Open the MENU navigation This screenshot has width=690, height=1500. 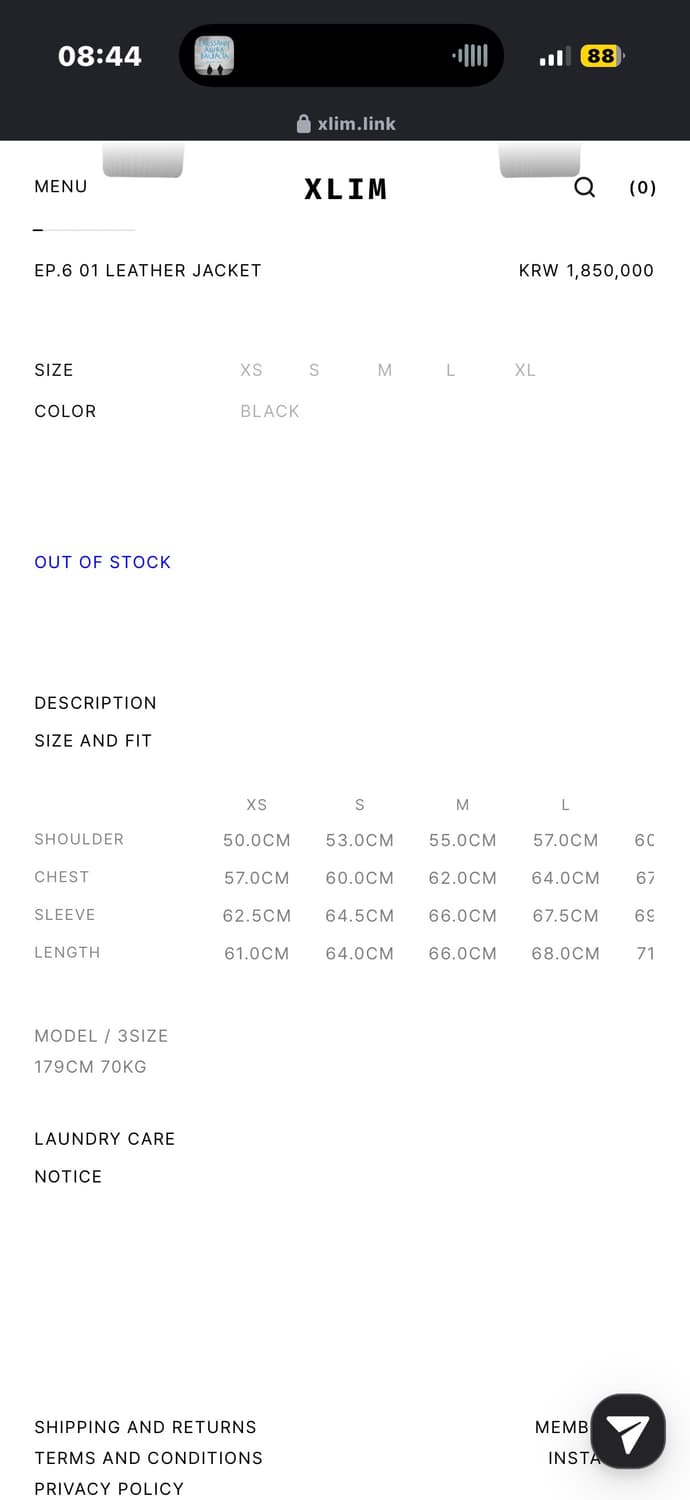[x=61, y=186]
